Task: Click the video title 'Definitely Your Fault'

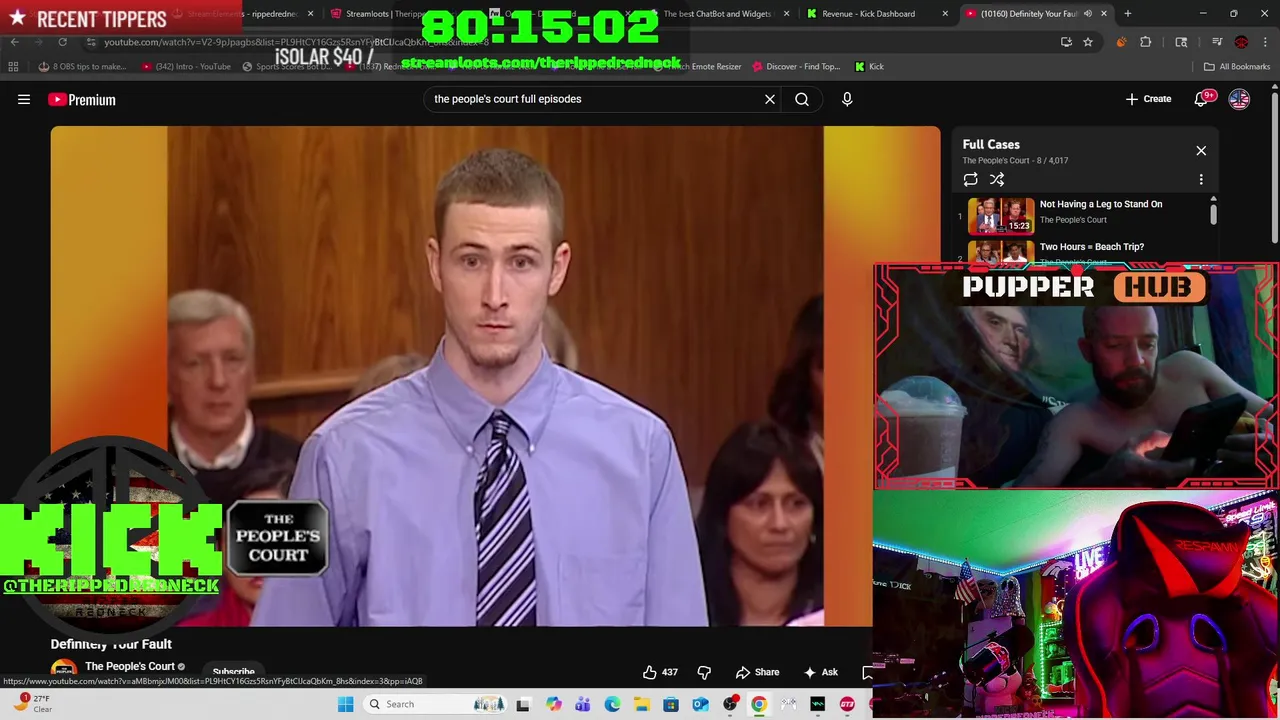Action: [x=111, y=644]
